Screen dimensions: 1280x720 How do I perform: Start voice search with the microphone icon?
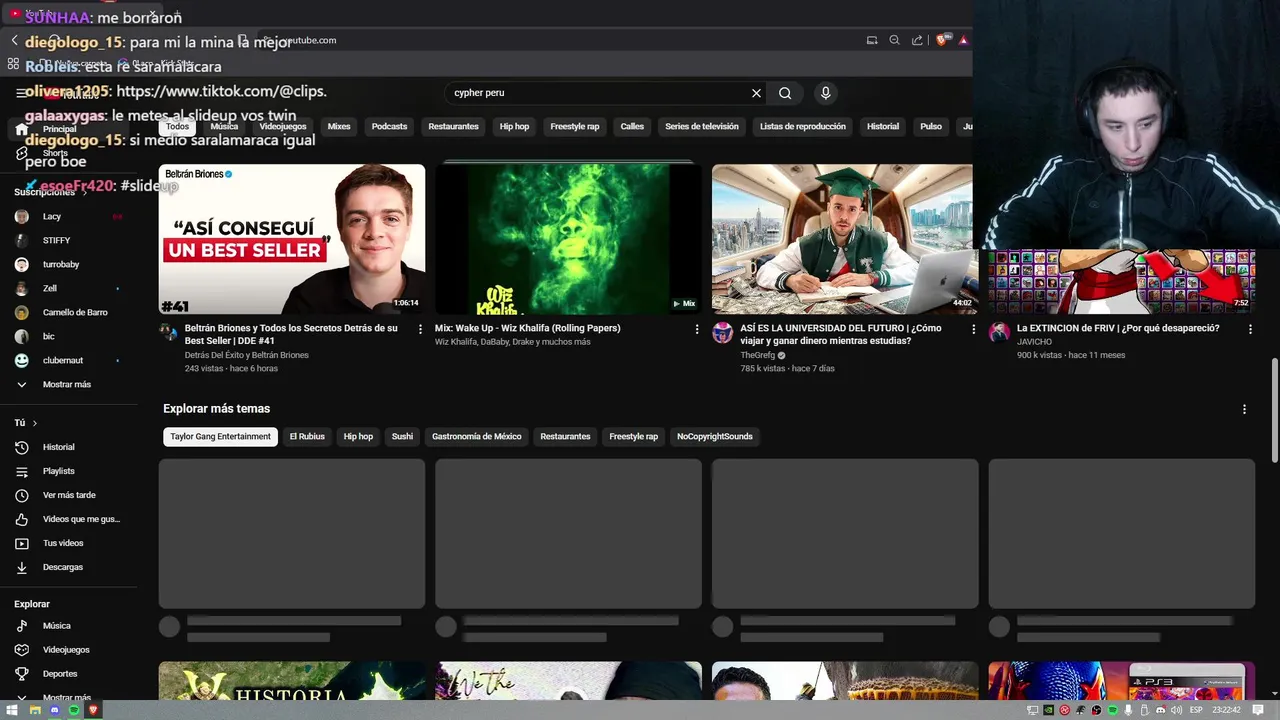825,93
